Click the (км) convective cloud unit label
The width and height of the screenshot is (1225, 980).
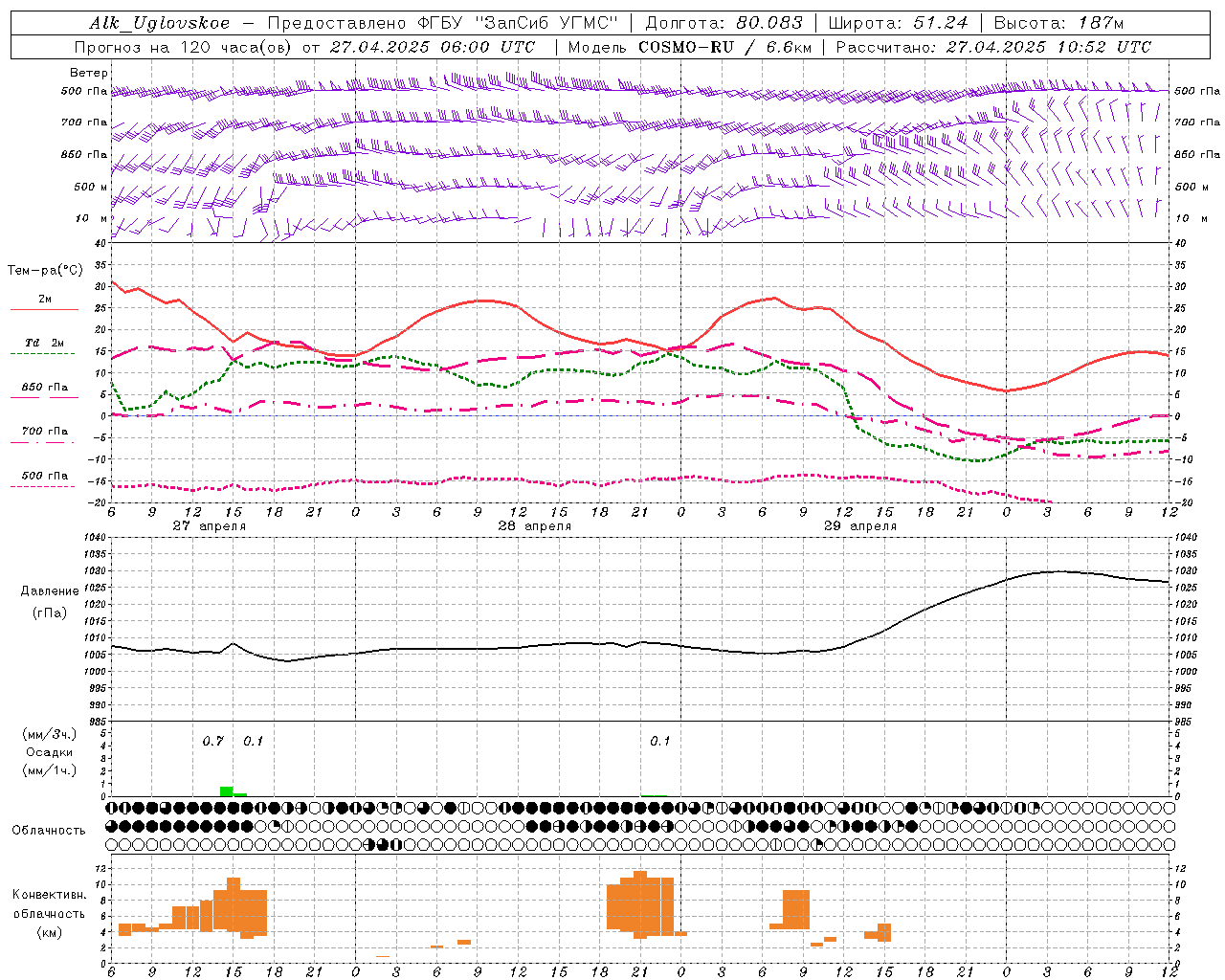(x=49, y=932)
